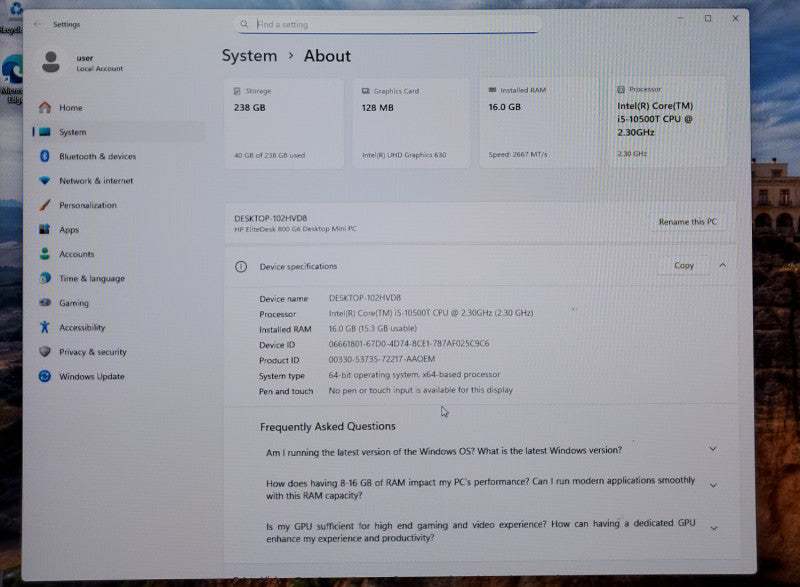
Task: Click the Processor i5-10500T value text
Action: (431, 313)
